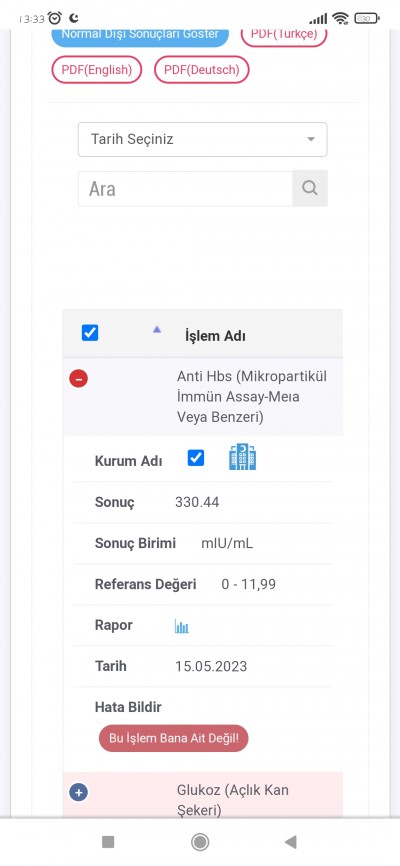Open the Tarih Seçiniz dropdown
This screenshot has width=400, height=866.
[x=202, y=139]
